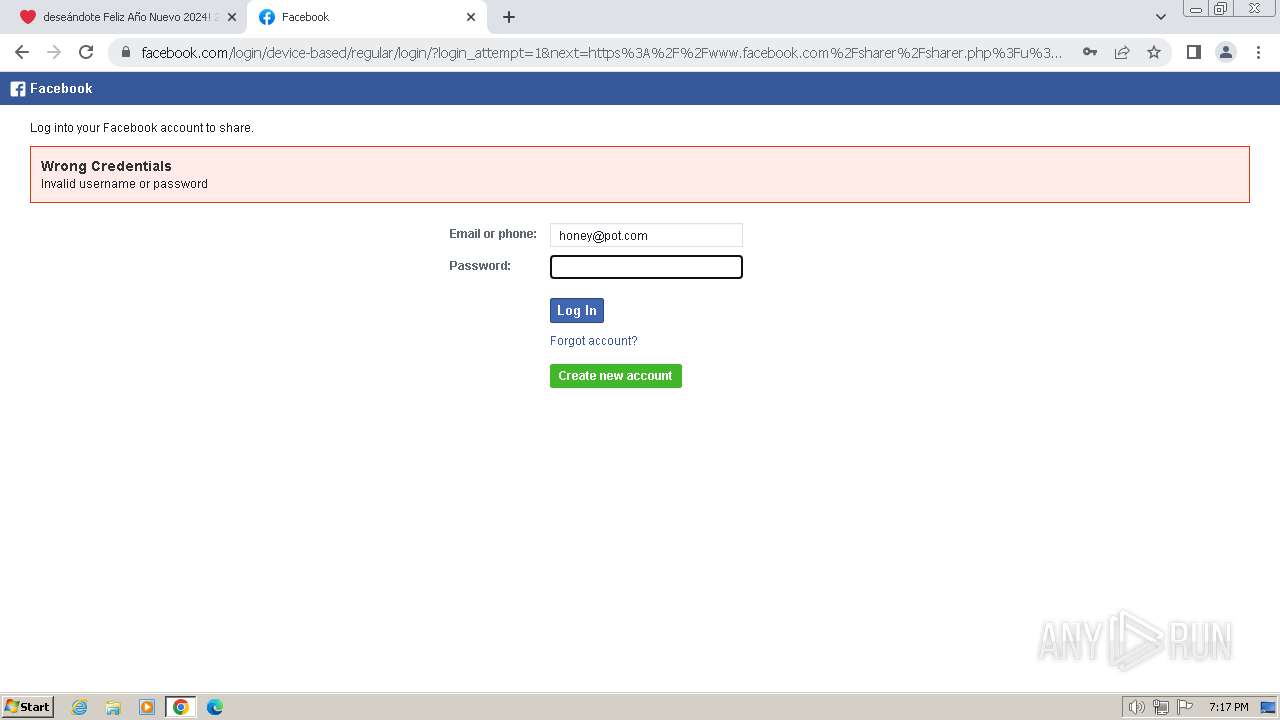
Task: Click the Log into your Facebook account text
Action: [142, 128]
